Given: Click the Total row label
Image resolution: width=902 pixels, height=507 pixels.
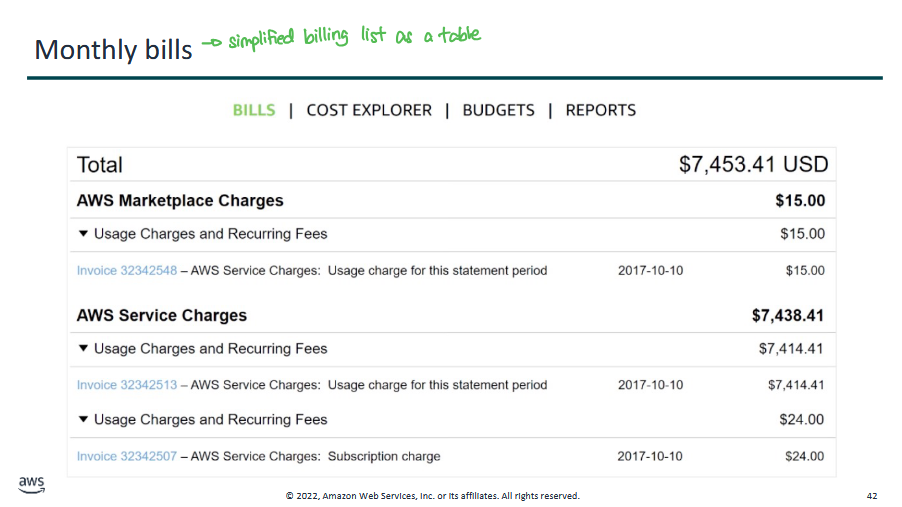Looking at the screenshot, I should [100, 165].
